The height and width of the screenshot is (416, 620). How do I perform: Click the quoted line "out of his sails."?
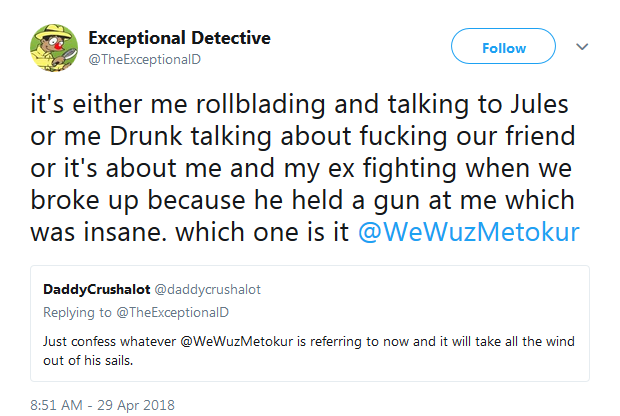tap(88, 361)
